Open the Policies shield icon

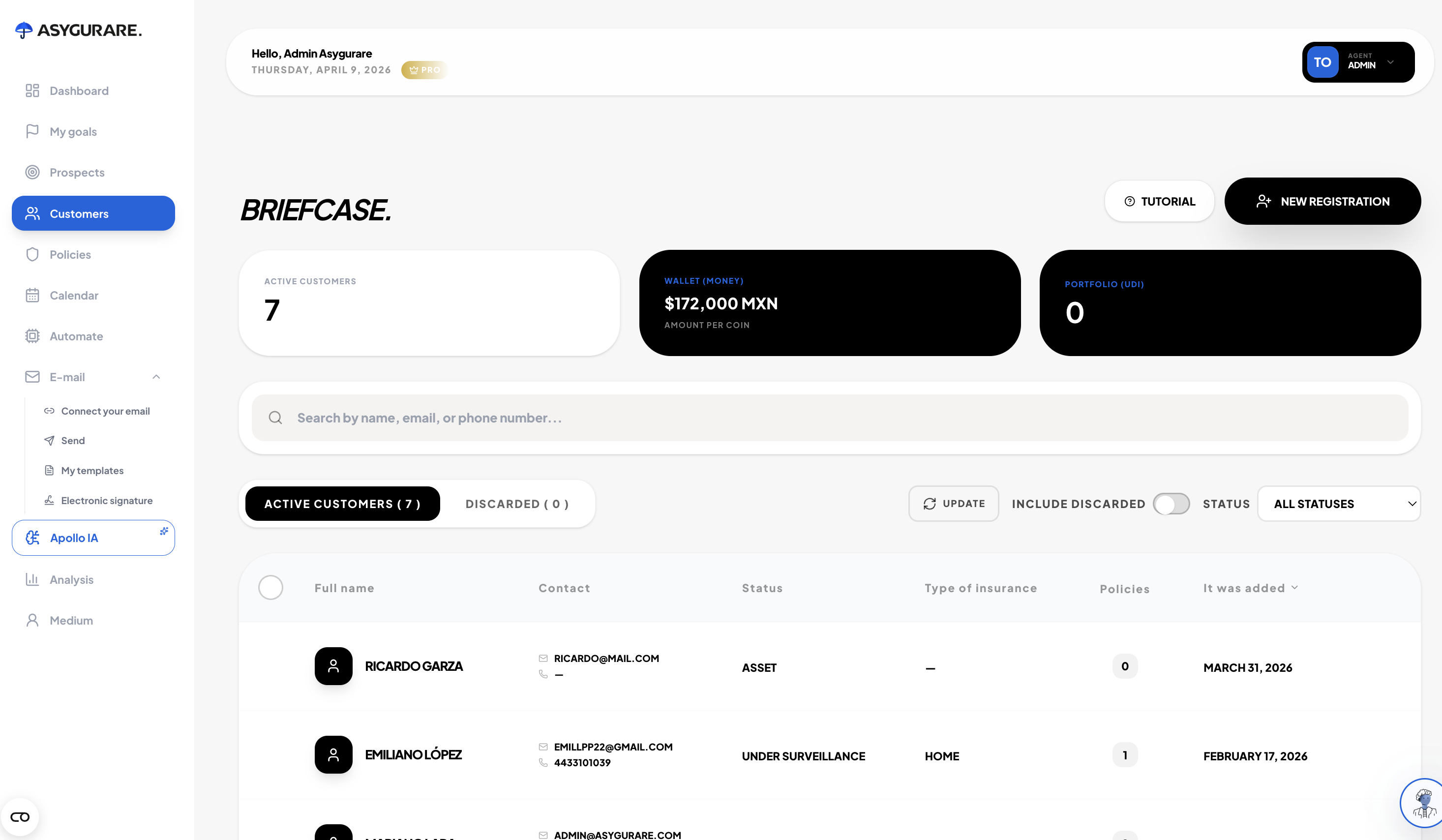[x=32, y=254]
